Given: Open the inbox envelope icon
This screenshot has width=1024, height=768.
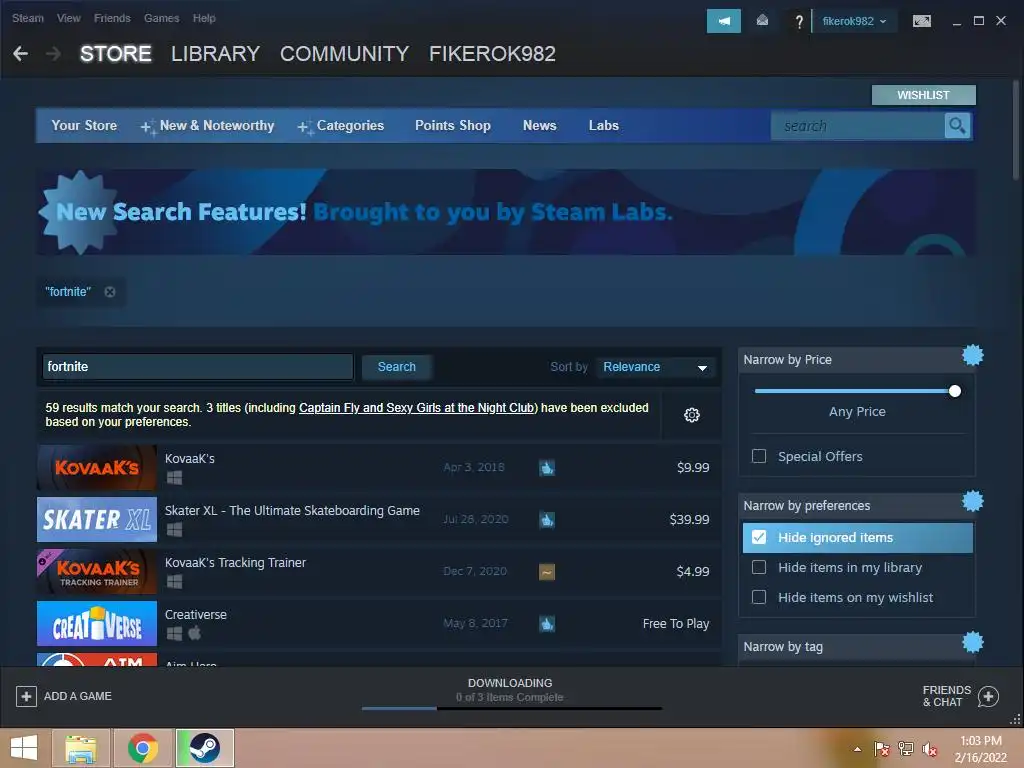Looking at the screenshot, I should (x=762, y=21).
